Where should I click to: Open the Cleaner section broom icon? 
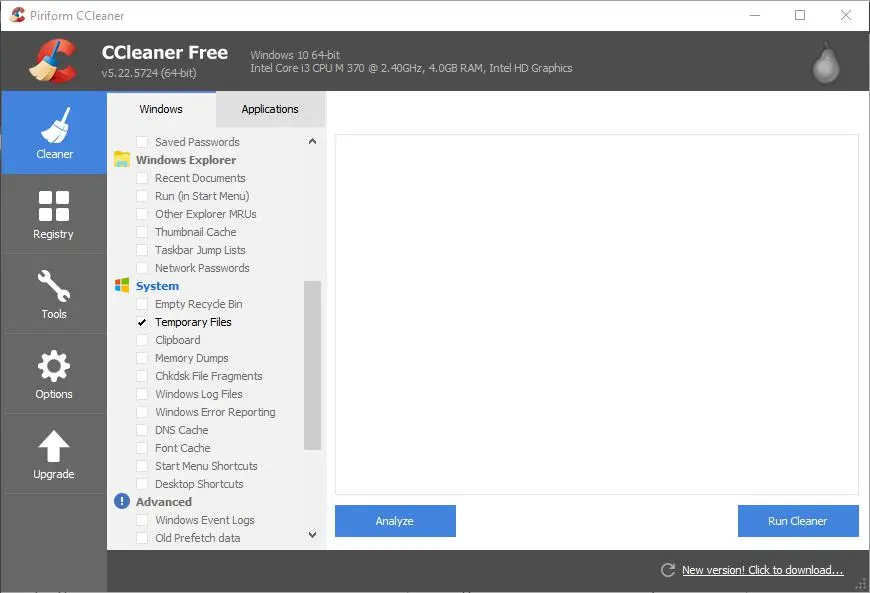pos(54,125)
